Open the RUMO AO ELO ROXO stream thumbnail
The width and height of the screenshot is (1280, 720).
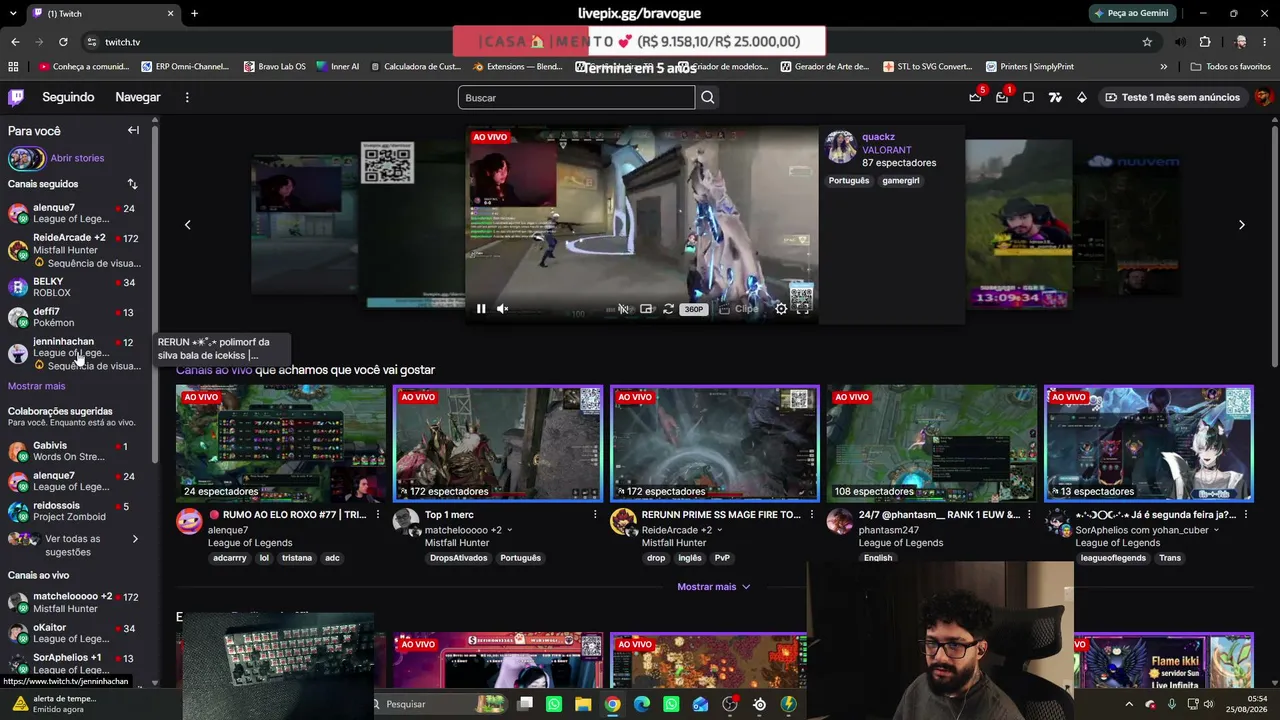[x=281, y=444]
